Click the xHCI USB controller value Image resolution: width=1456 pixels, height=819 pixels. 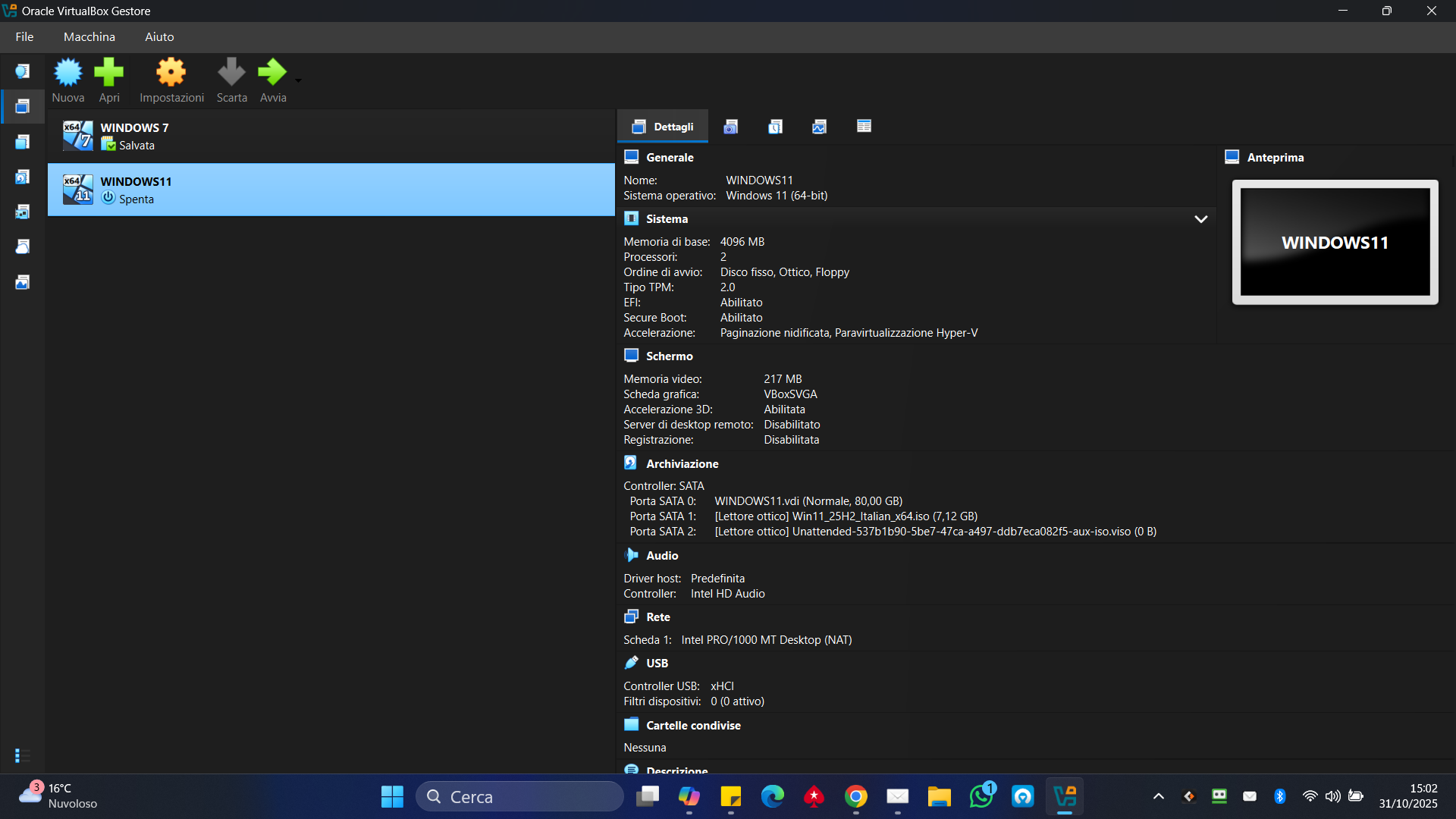722,686
